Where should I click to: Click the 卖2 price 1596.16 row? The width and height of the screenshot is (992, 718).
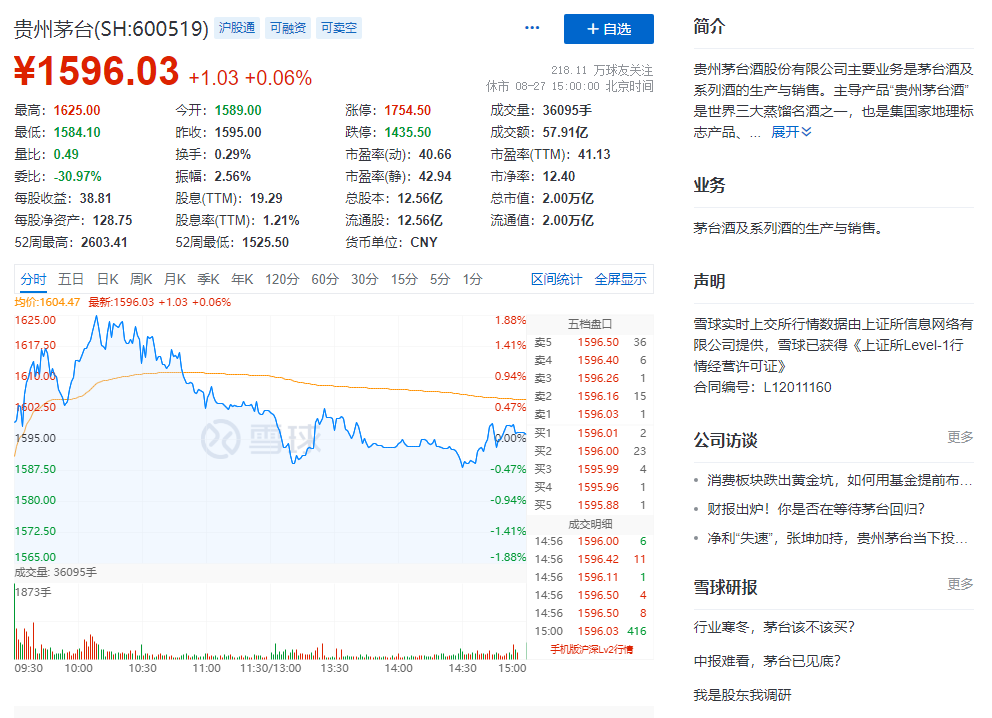[x=590, y=396]
